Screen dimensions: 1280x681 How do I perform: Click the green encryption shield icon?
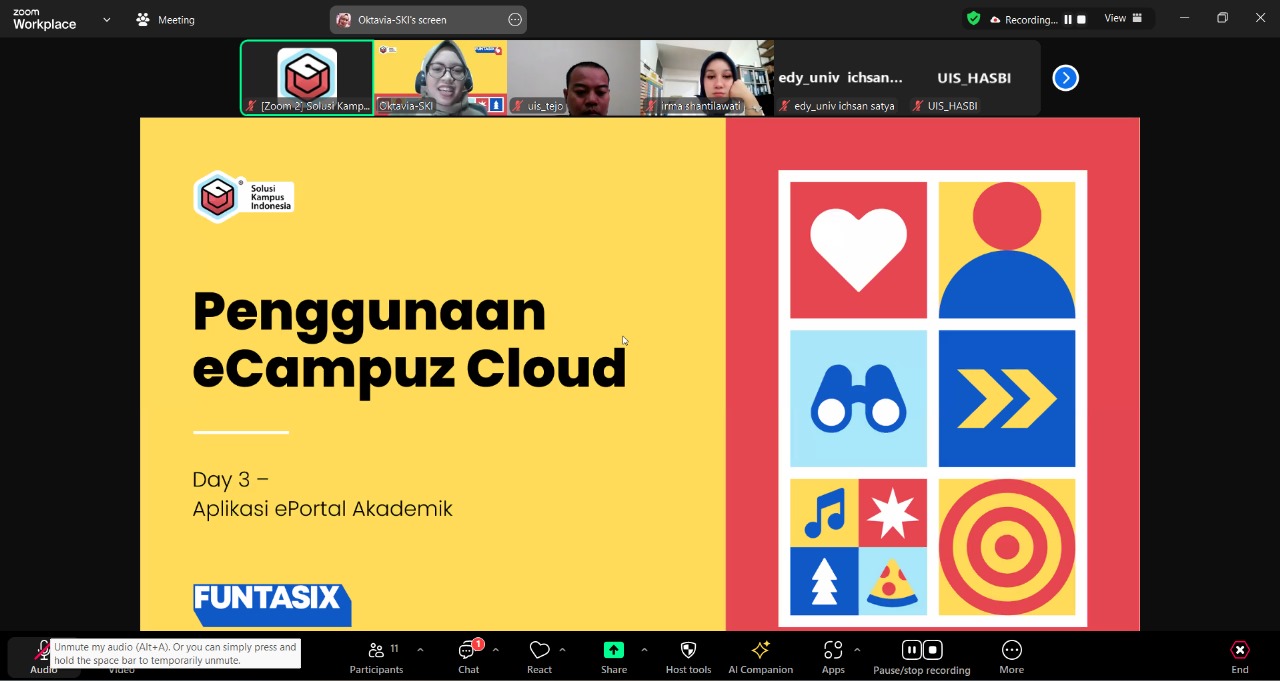click(973, 19)
